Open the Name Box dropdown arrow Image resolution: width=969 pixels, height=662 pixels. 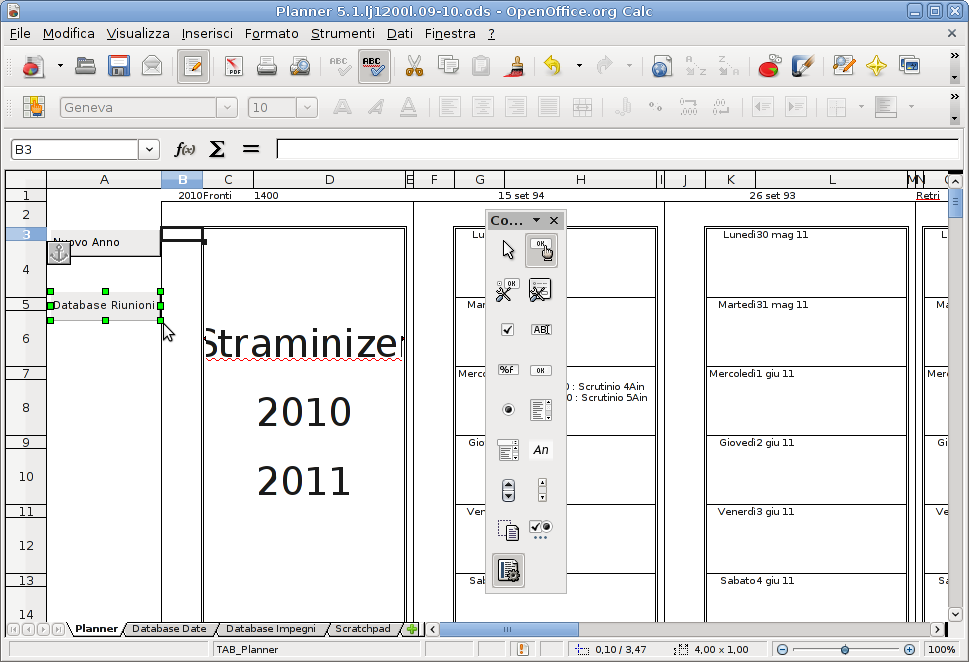(x=149, y=150)
